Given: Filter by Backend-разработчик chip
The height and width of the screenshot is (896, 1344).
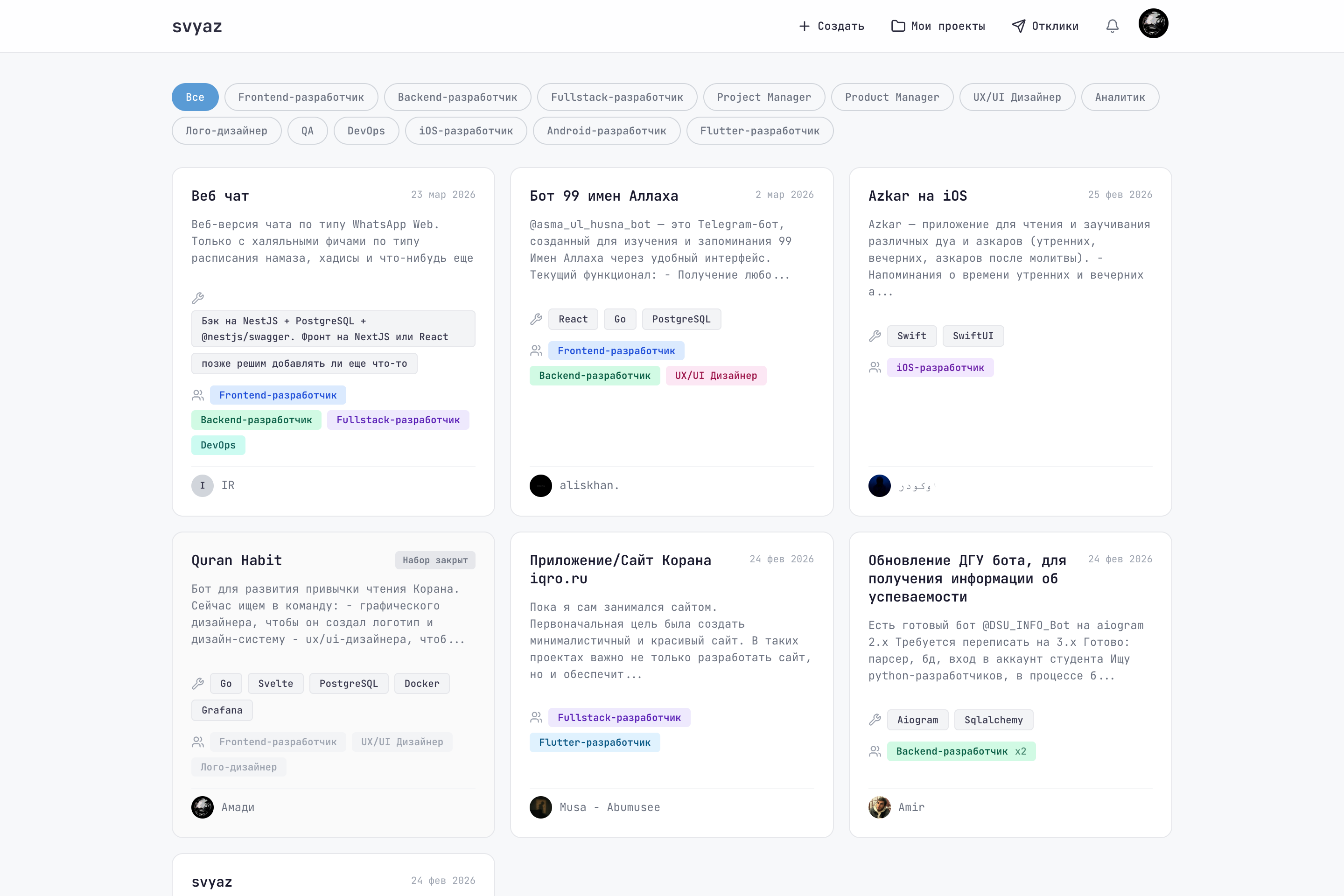Looking at the screenshot, I should click(x=458, y=97).
